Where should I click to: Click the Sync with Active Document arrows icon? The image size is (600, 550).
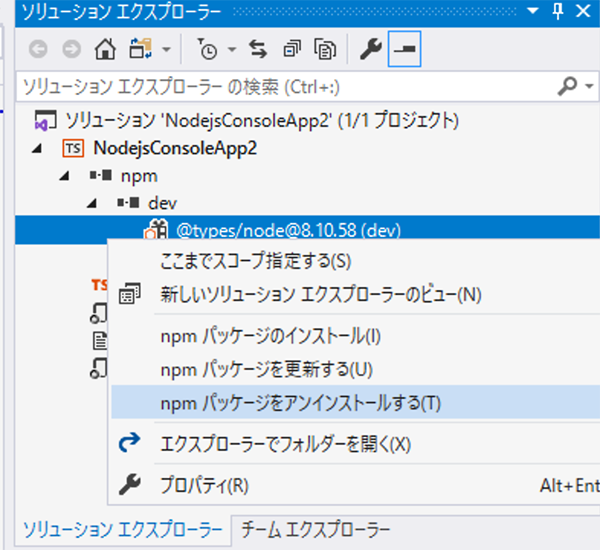[258, 49]
